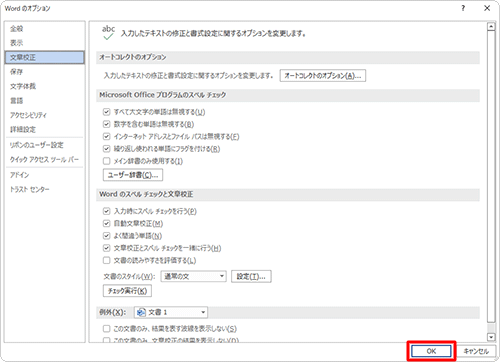Click 設定(T) button

click(251, 276)
